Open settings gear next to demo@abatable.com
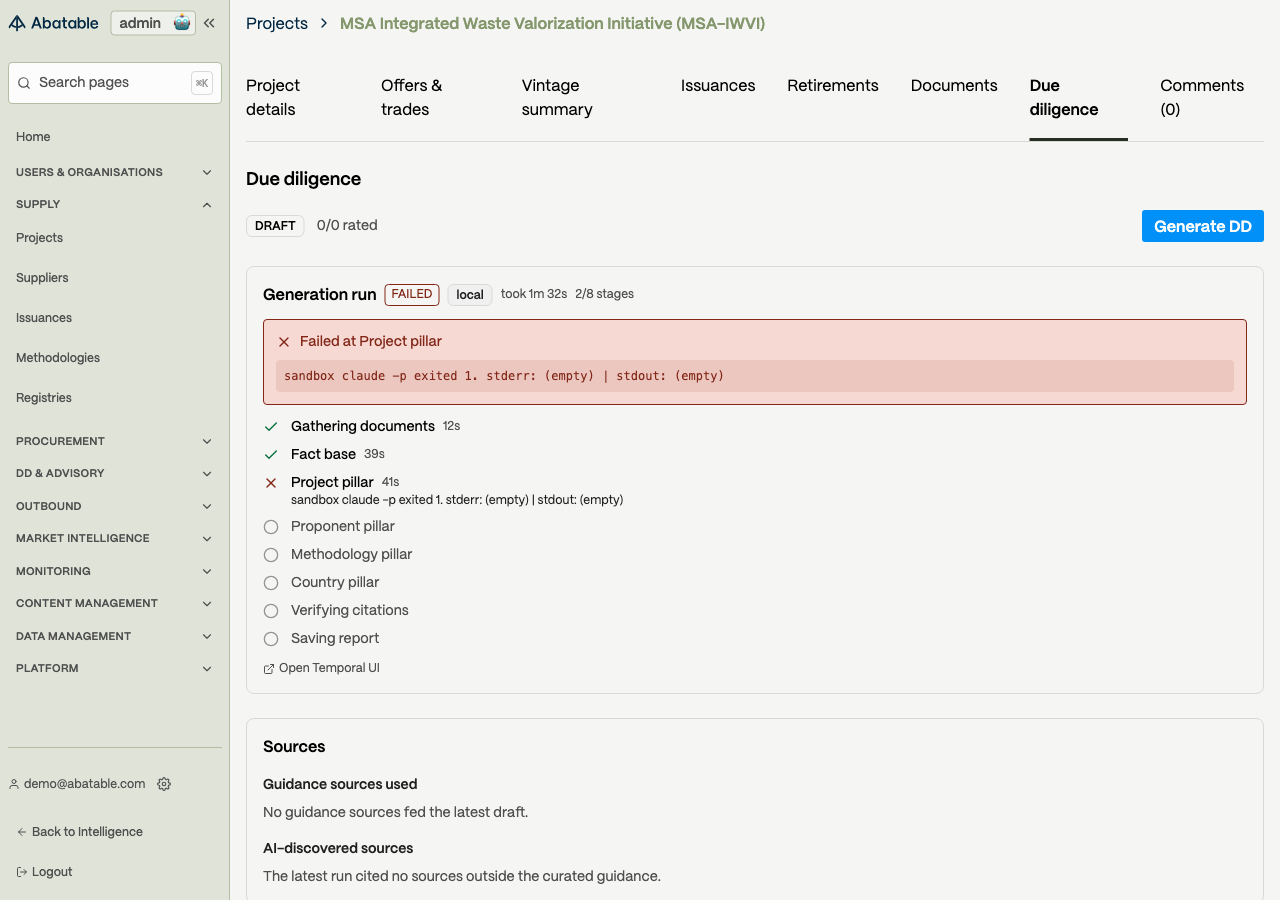 tap(164, 784)
